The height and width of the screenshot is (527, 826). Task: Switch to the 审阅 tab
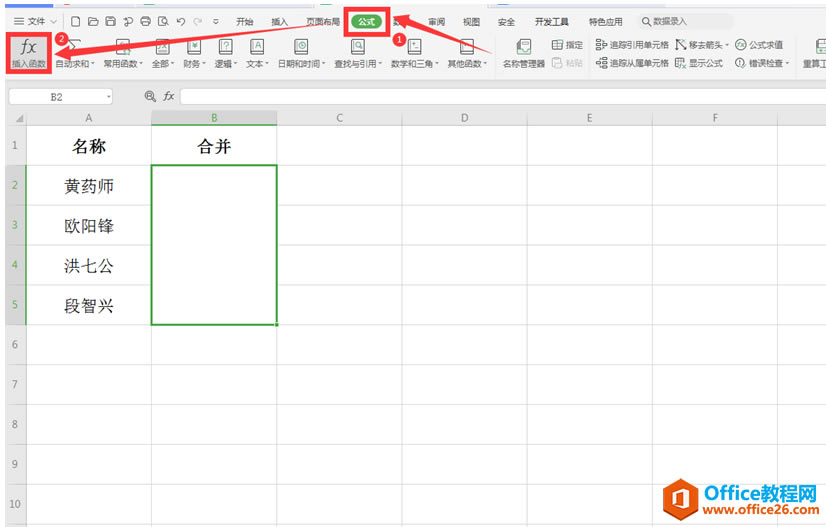point(436,22)
